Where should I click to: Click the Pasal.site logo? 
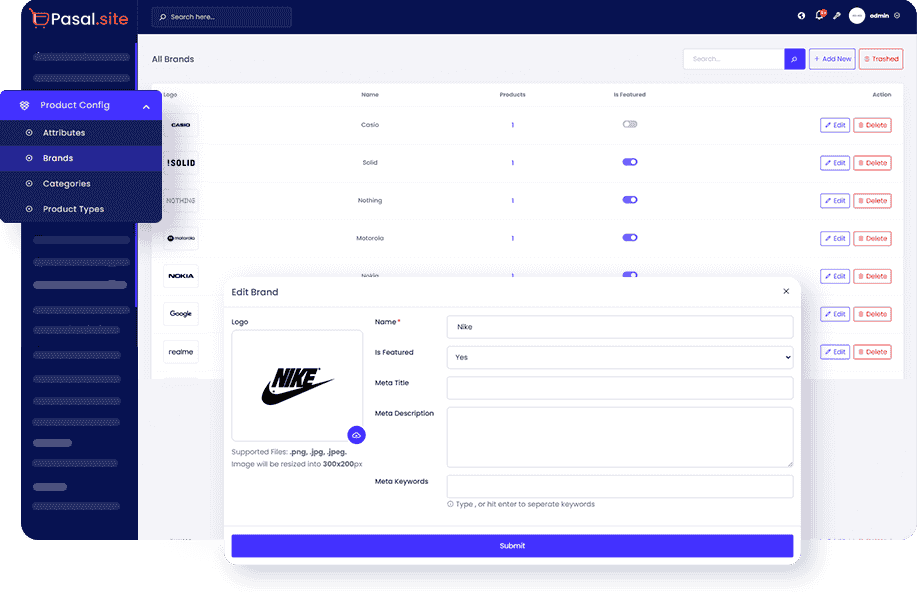[78, 18]
